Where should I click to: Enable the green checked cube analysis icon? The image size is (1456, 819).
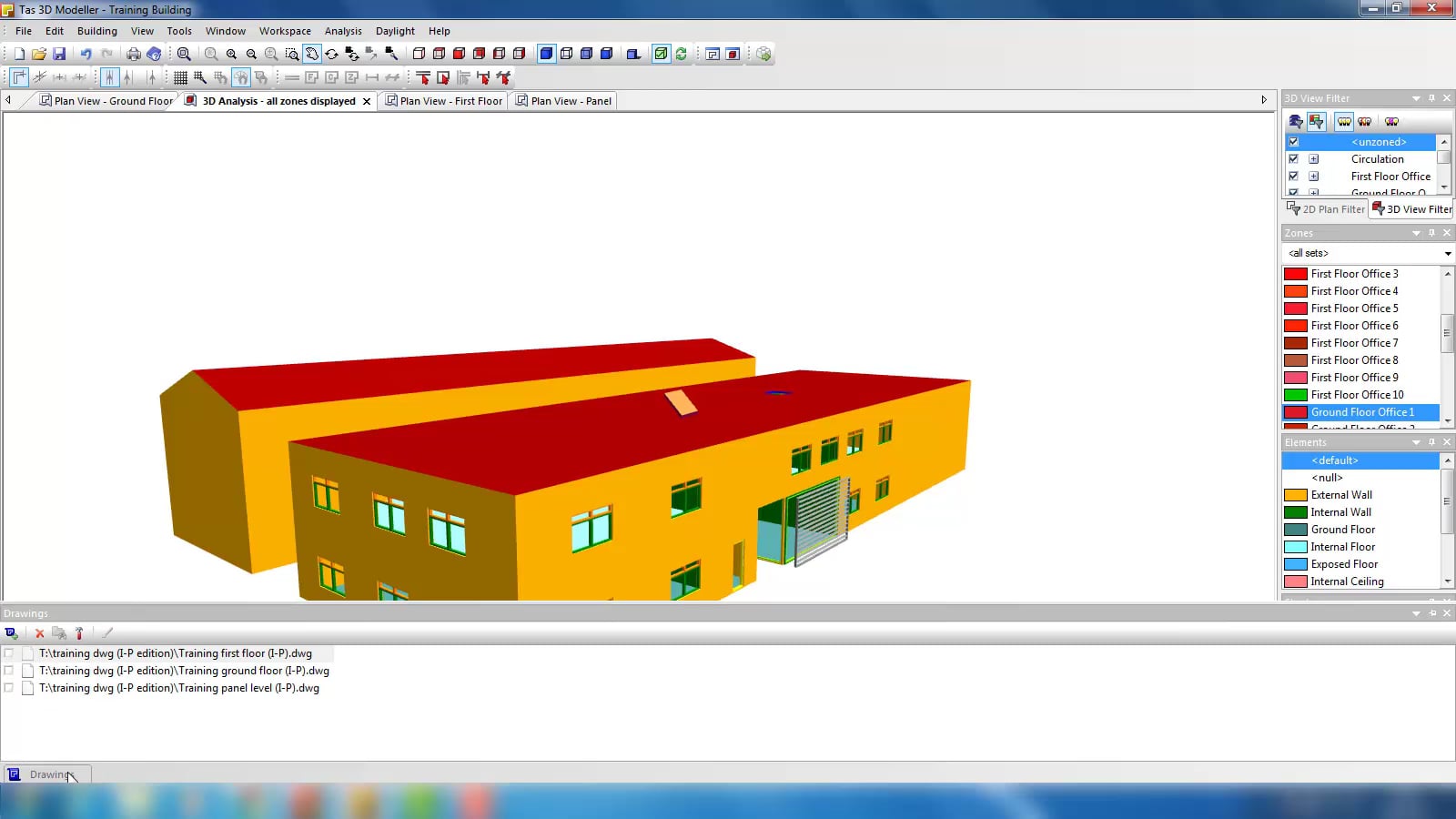point(660,54)
